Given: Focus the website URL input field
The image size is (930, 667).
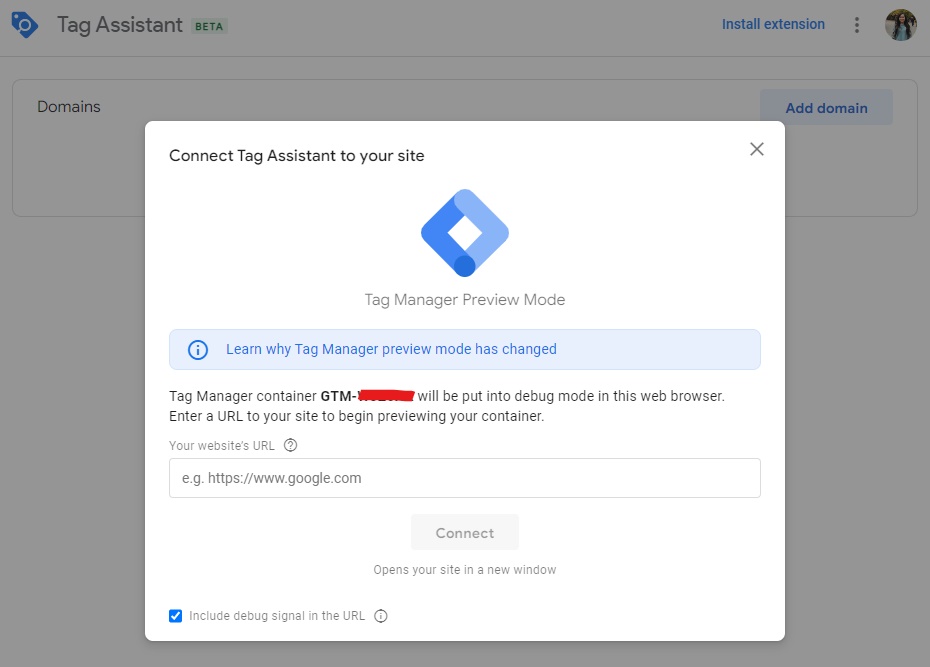Looking at the screenshot, I should point(465,478).
